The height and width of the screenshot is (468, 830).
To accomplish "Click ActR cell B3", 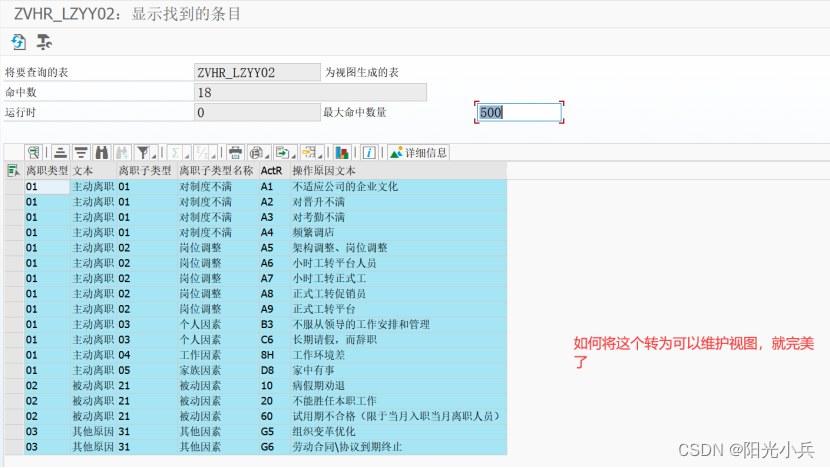I will click(274, 325).
